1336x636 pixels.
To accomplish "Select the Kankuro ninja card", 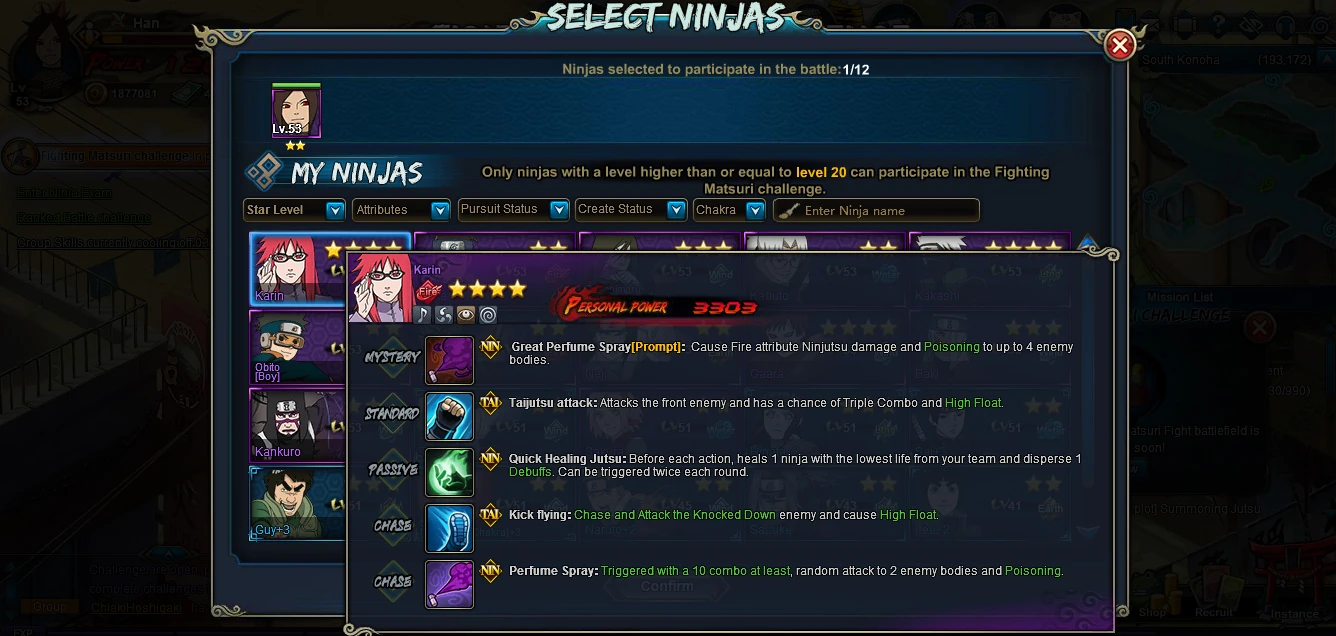I will (x=298, y=425).
